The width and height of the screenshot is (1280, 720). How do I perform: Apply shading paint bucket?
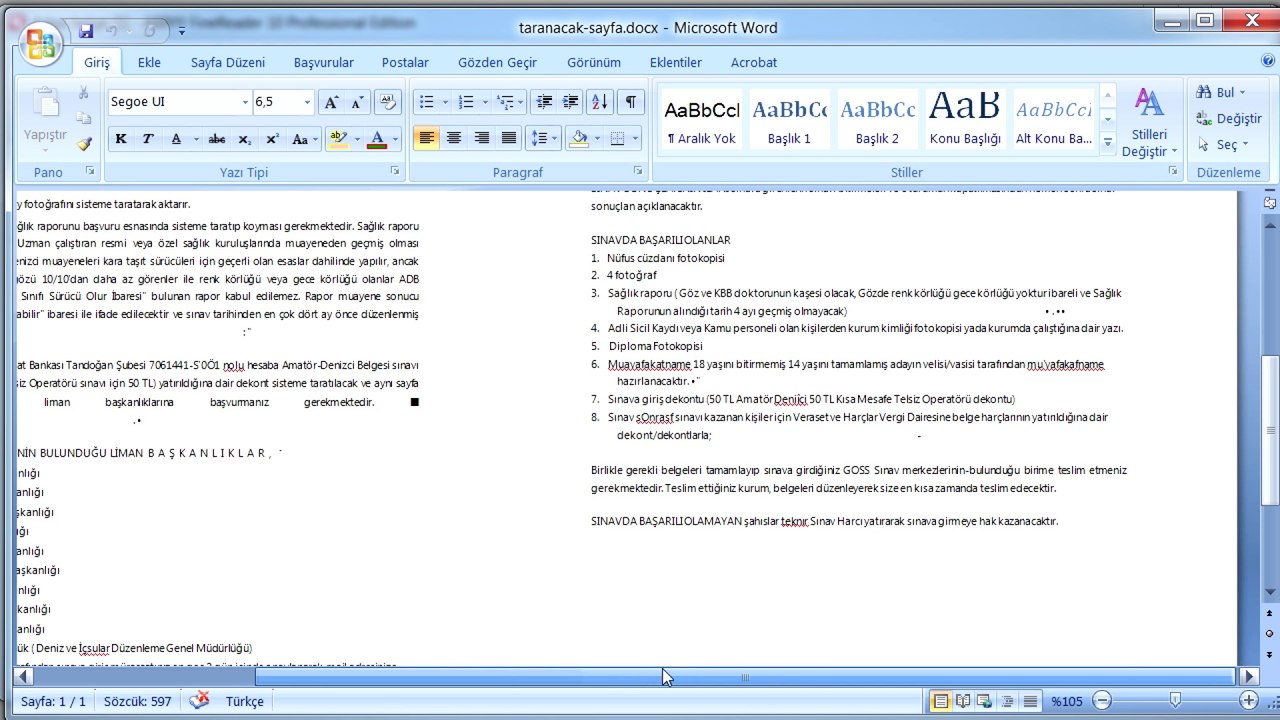point(578,138)
